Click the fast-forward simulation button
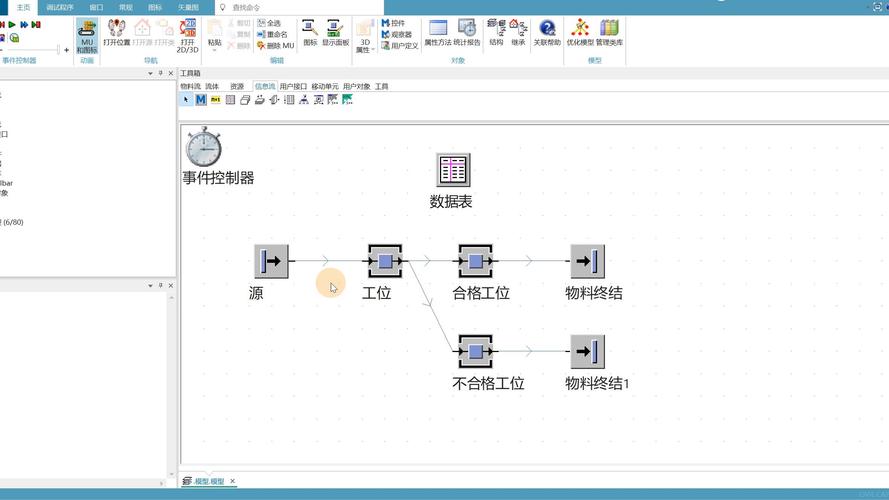 [x=24, y=24]
